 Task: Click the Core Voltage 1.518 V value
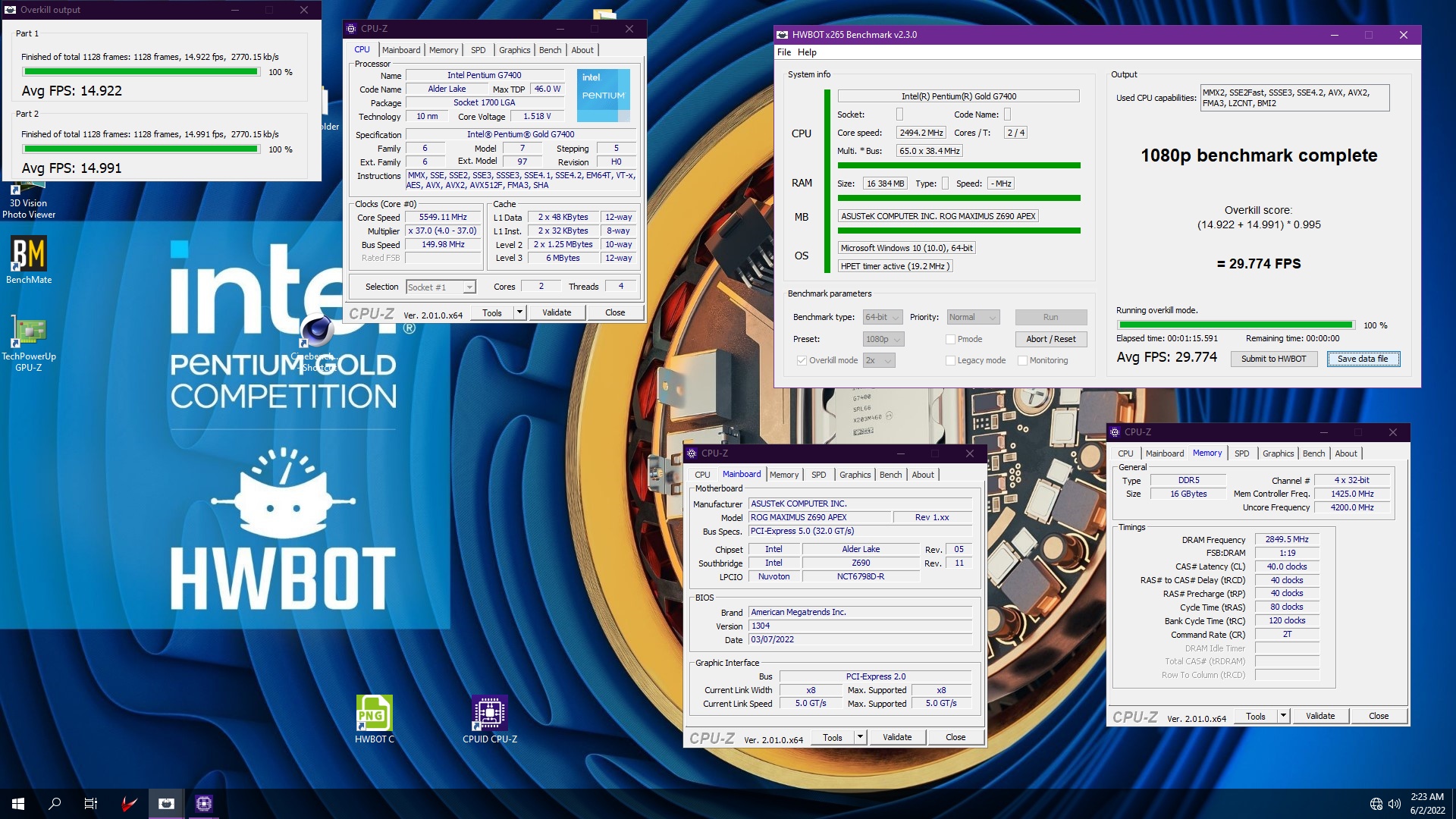coord(537,116)
